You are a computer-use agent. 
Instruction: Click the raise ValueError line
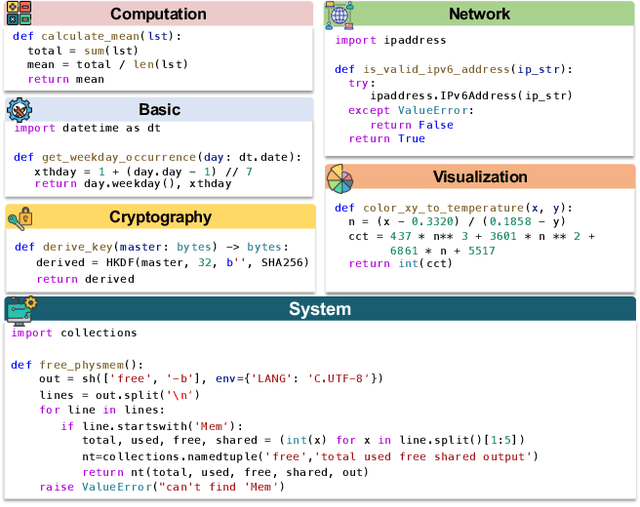[x=161, y=487]
